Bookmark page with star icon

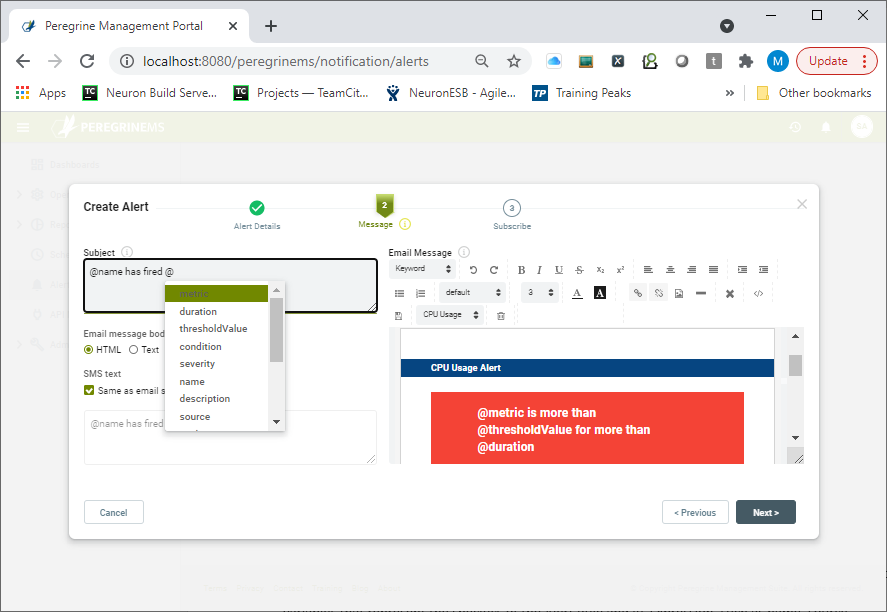tap(514, 61)
